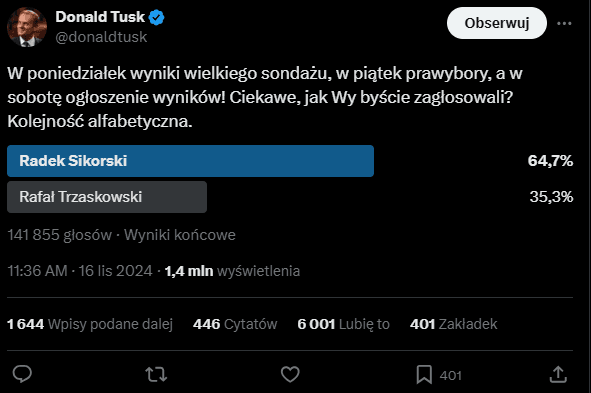Open Donald Tusk's profile picture
This screenshot has width=591, height=393.
coord(27,27)
